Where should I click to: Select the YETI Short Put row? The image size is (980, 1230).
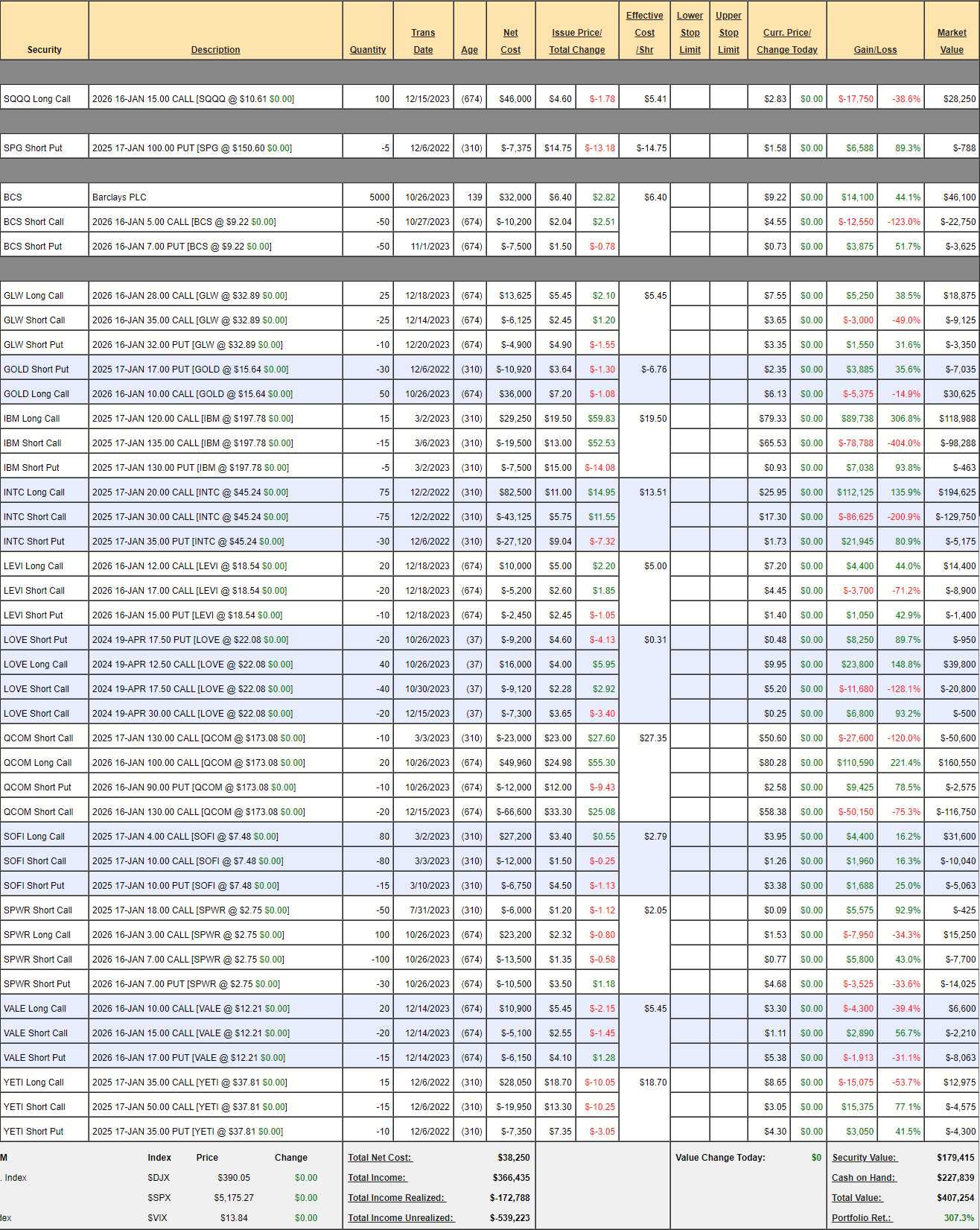pyautogui.click(x=34, y=1132)
